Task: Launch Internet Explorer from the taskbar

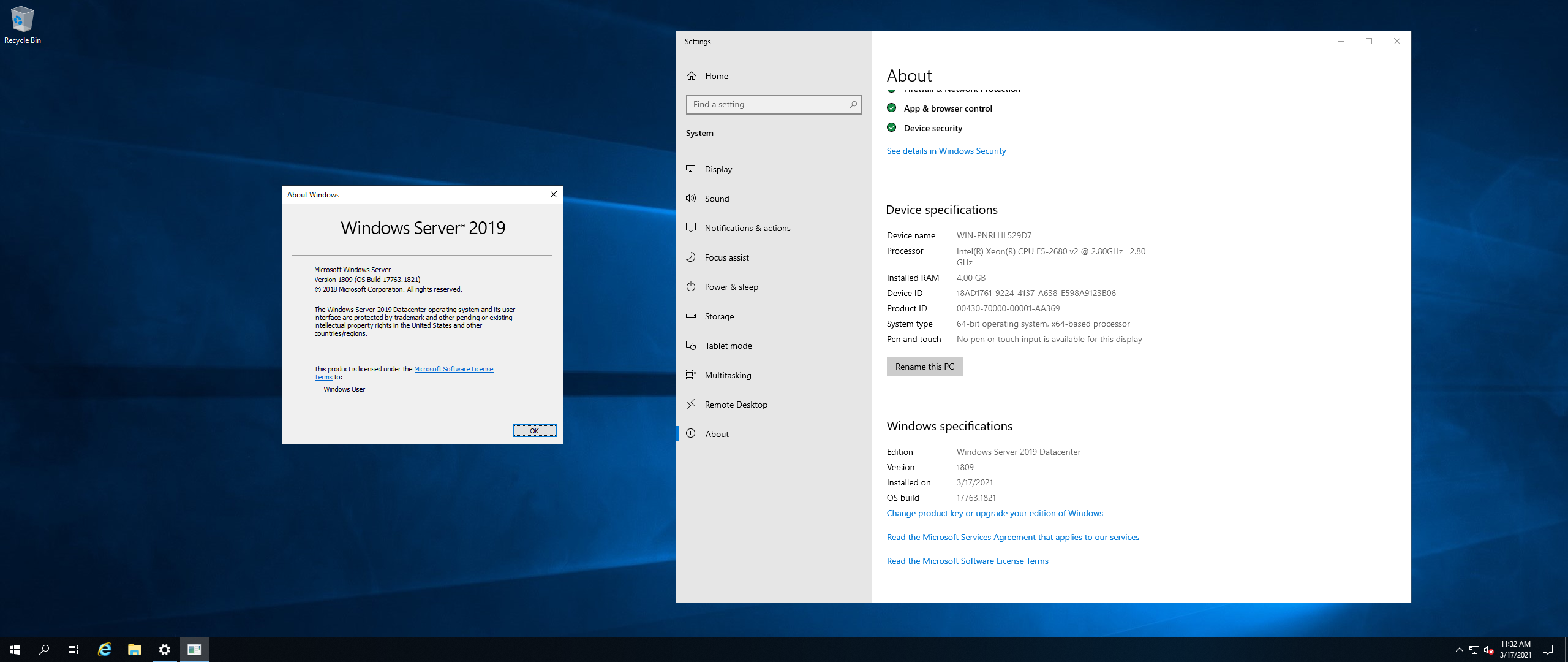Action: tap(105, 650)
